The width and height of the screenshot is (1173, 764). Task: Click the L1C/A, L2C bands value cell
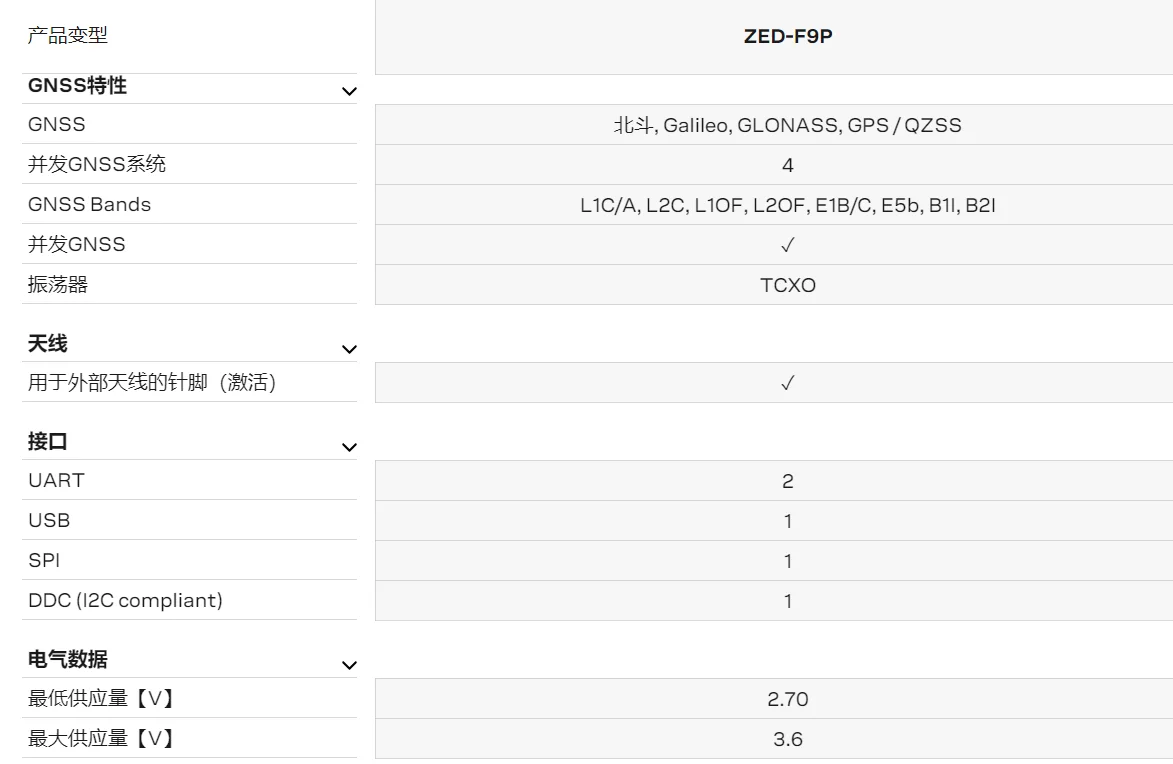788,205
